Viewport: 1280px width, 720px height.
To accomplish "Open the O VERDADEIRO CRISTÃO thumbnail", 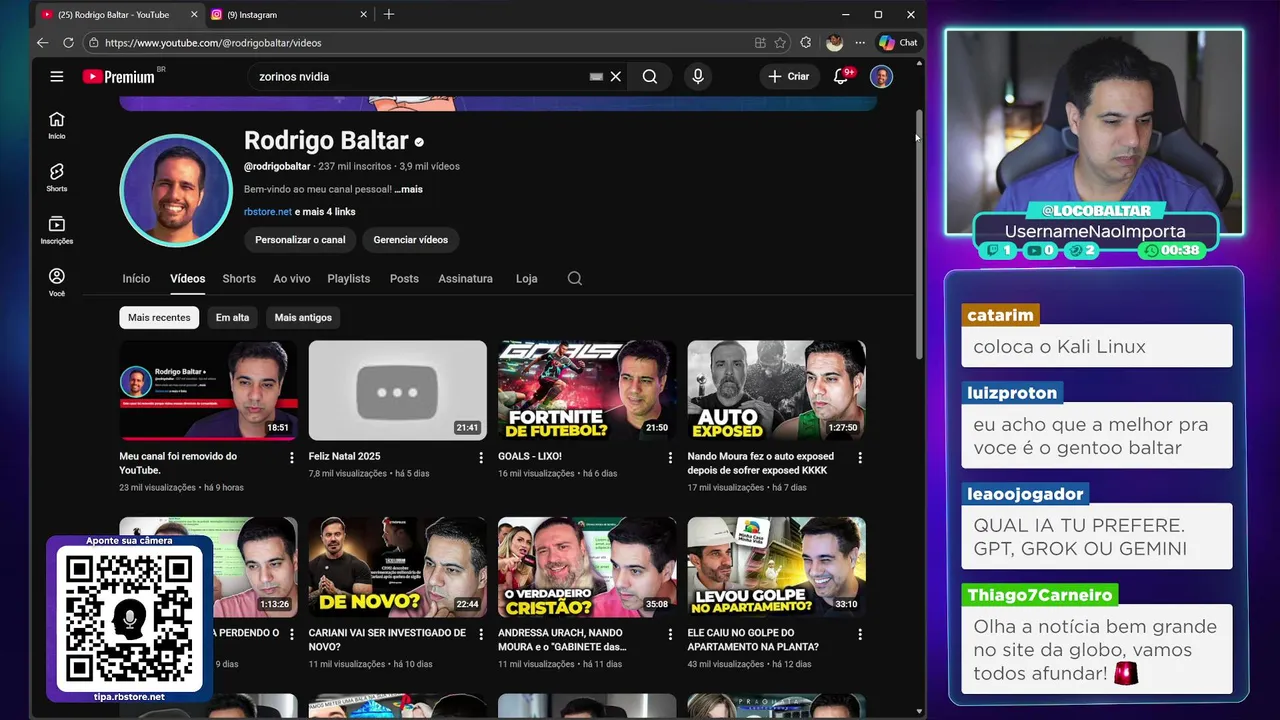I will click(587, 567).
